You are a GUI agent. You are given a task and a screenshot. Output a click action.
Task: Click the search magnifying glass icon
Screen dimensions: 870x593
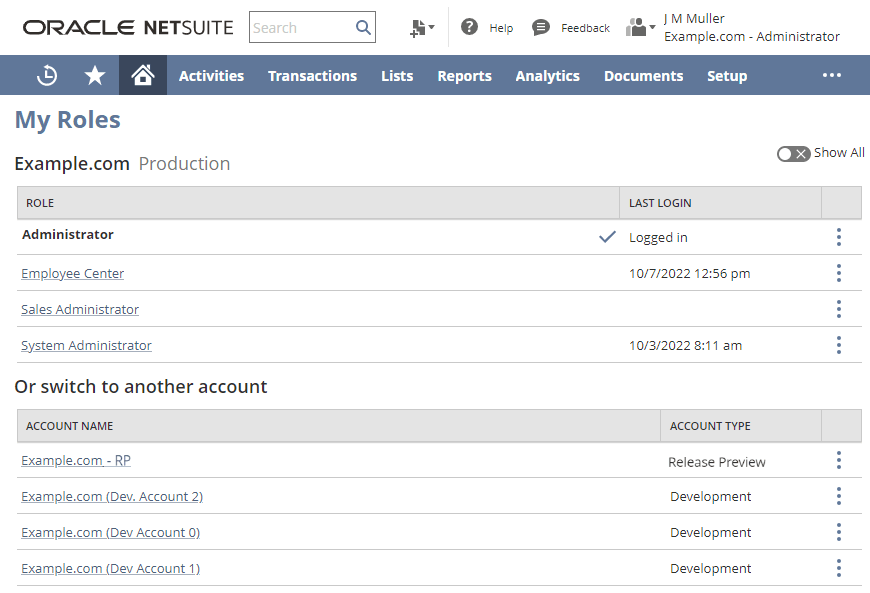(x=363, y=27)
